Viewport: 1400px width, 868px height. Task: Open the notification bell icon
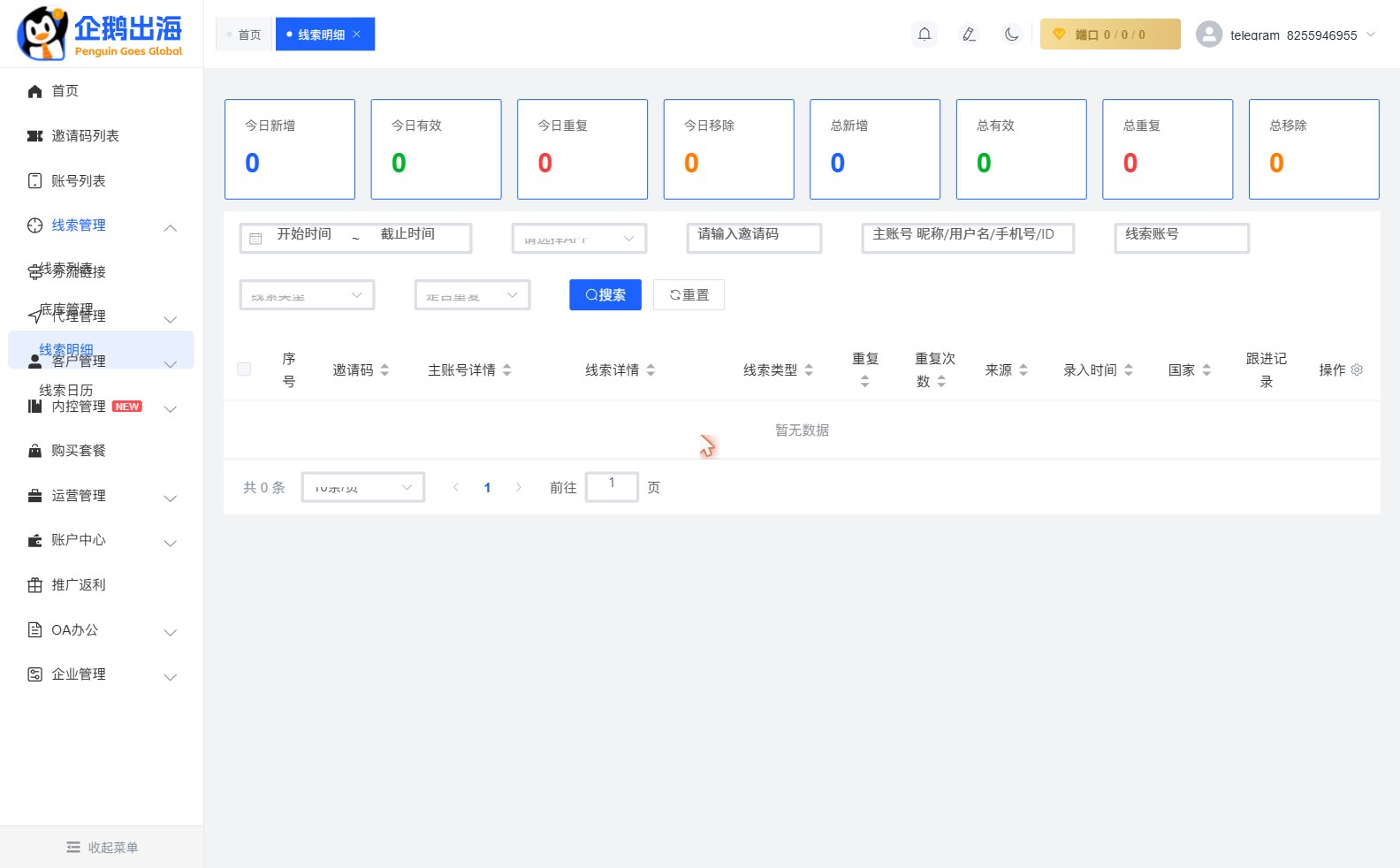[924, 34]
